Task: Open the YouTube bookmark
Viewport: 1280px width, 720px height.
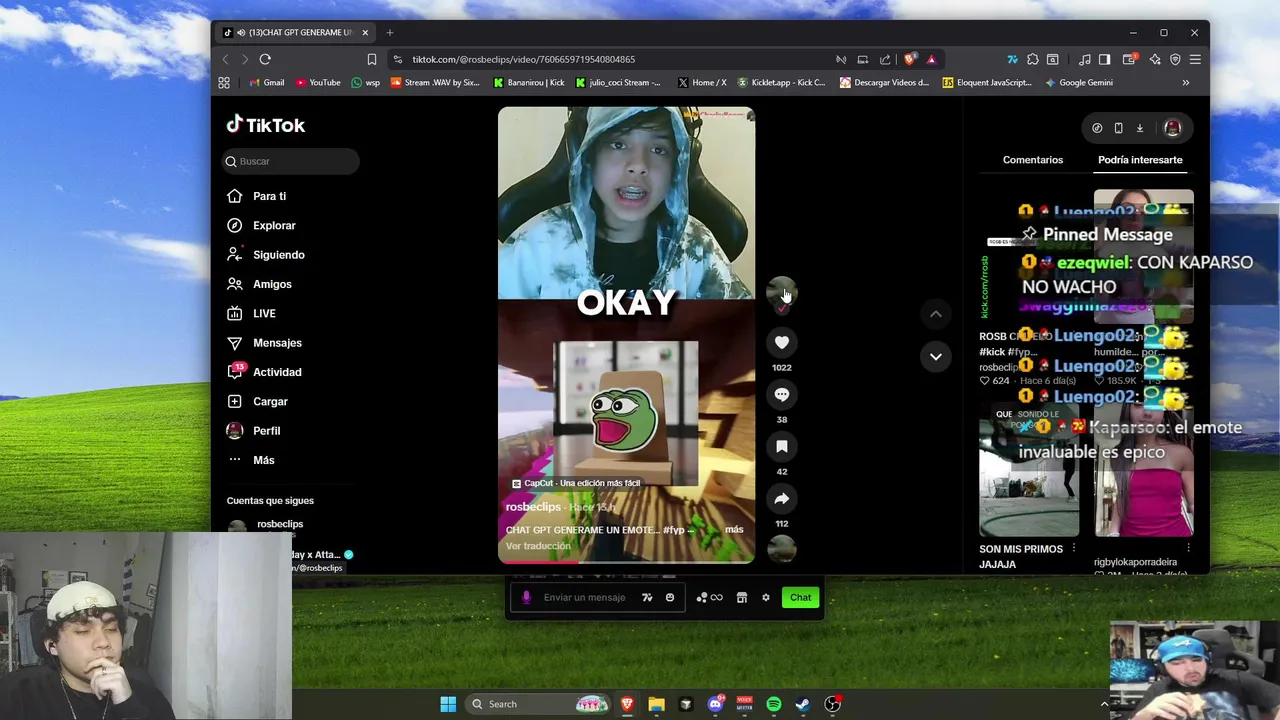Action: point(317,83)
